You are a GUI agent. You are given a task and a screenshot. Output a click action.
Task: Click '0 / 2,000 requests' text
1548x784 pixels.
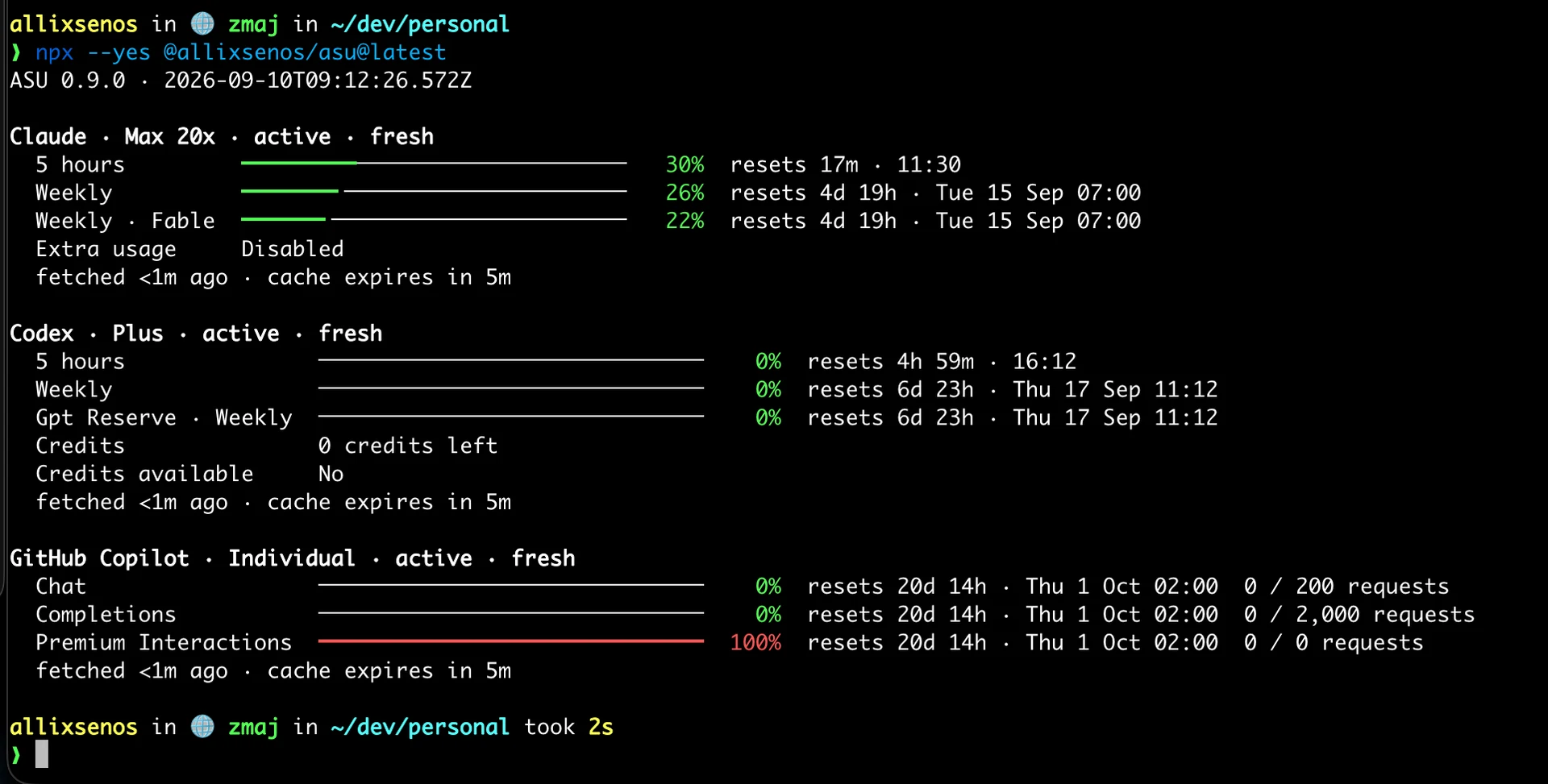coord(1359,614)
